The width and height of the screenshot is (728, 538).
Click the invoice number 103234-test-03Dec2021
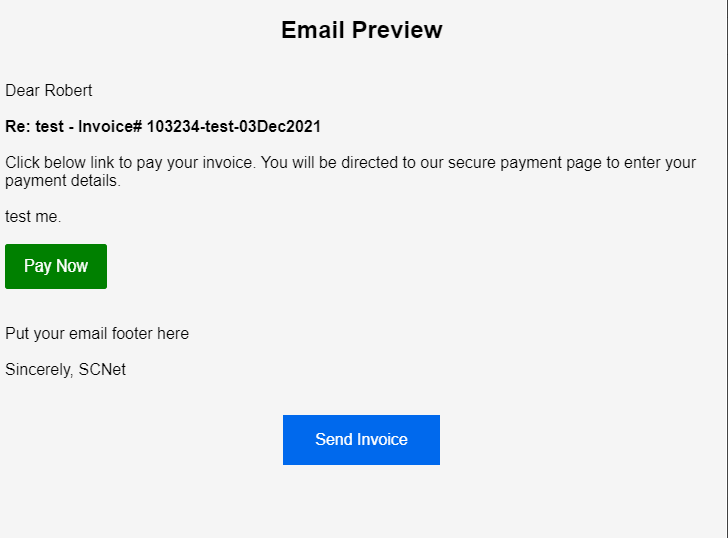tap(234, 127)
